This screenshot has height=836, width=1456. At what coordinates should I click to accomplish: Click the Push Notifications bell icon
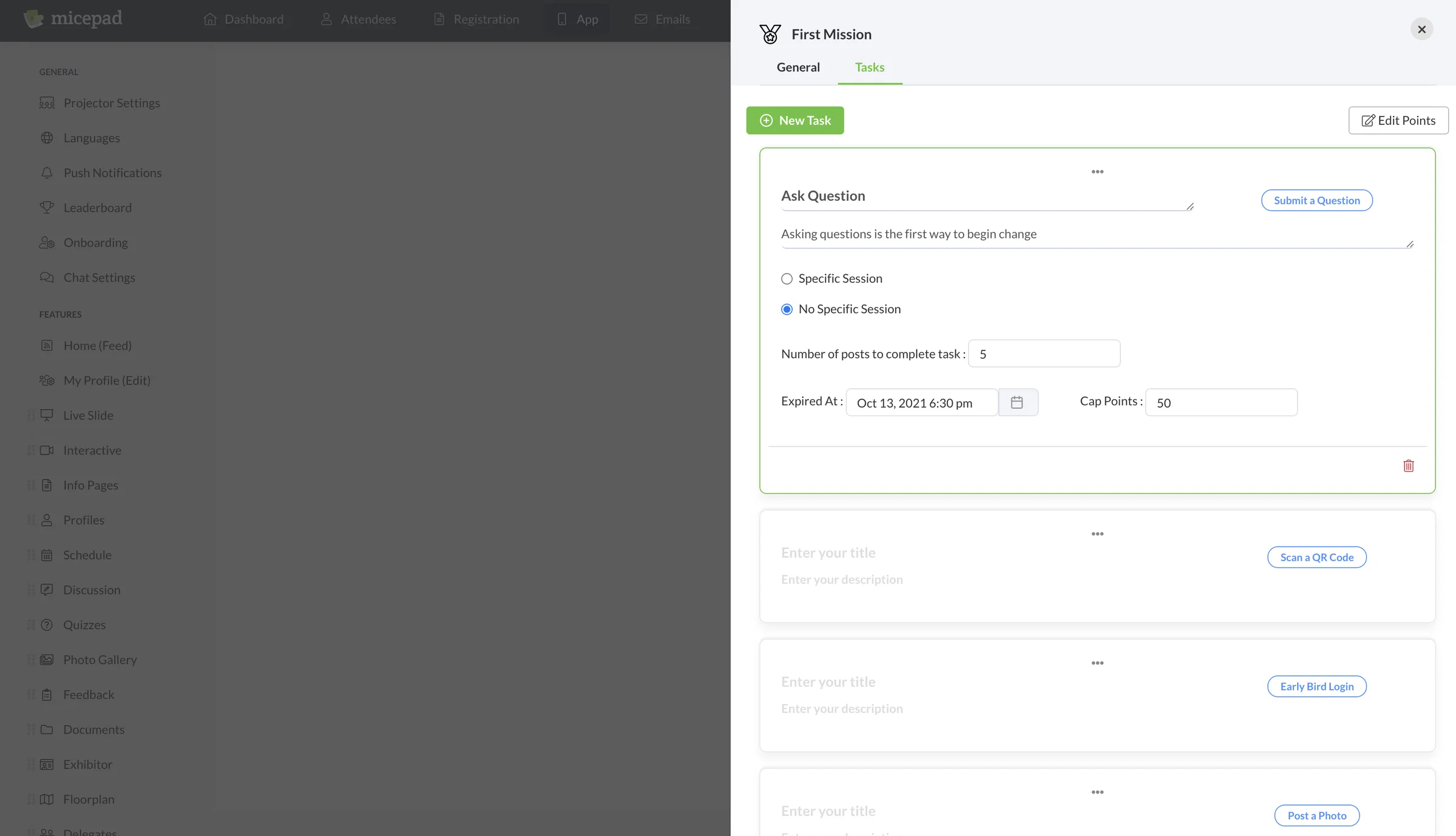tap(47, 173)
